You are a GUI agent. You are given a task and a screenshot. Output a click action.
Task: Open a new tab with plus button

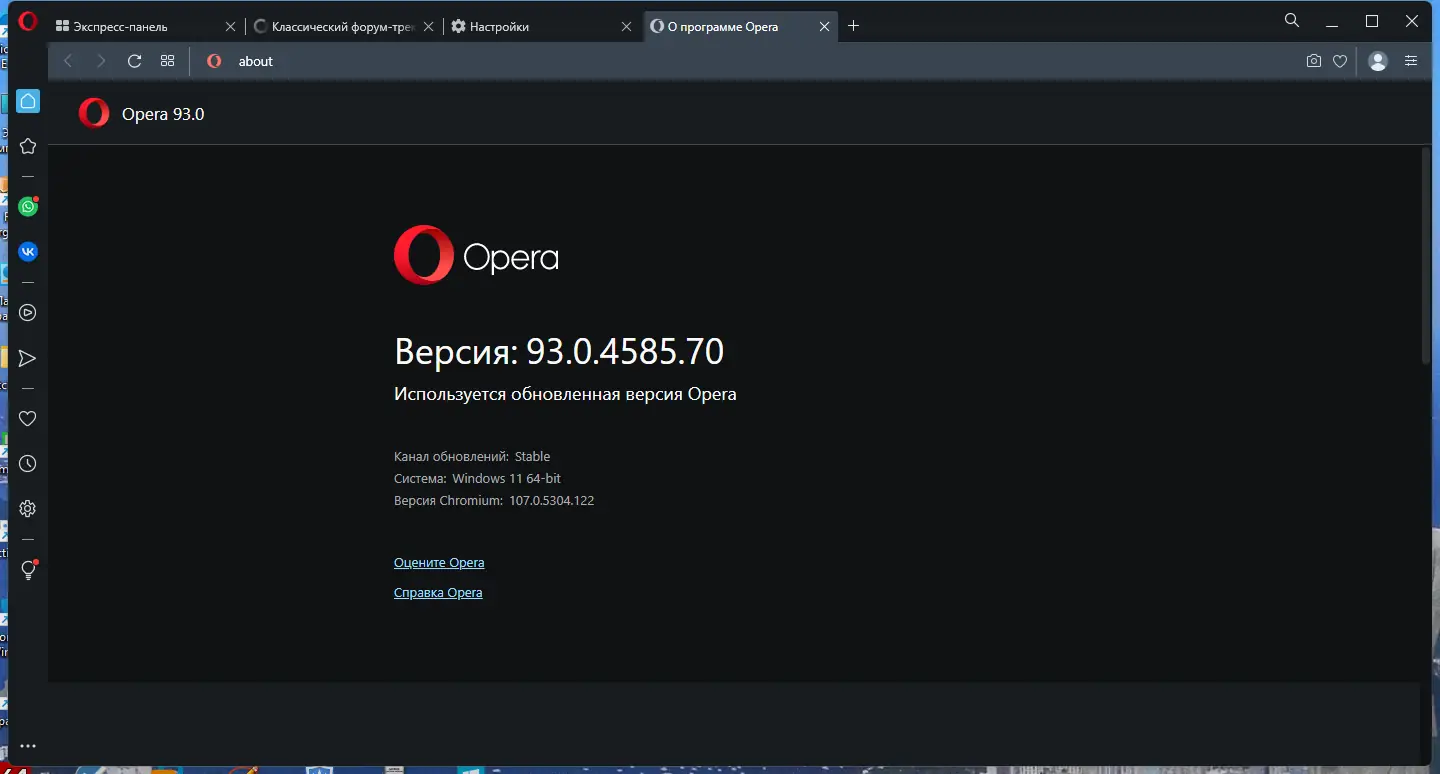853,26
